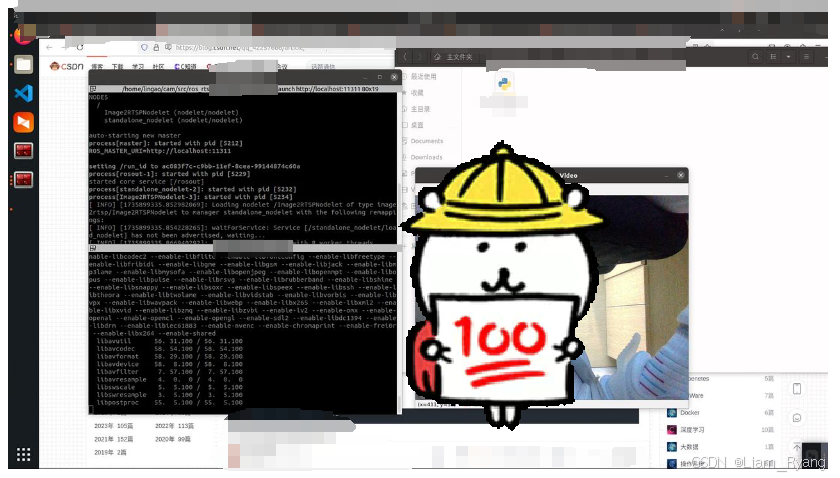Open view options dropdown in Files
This screenshot has height=478, width=840.
point(788,57)
